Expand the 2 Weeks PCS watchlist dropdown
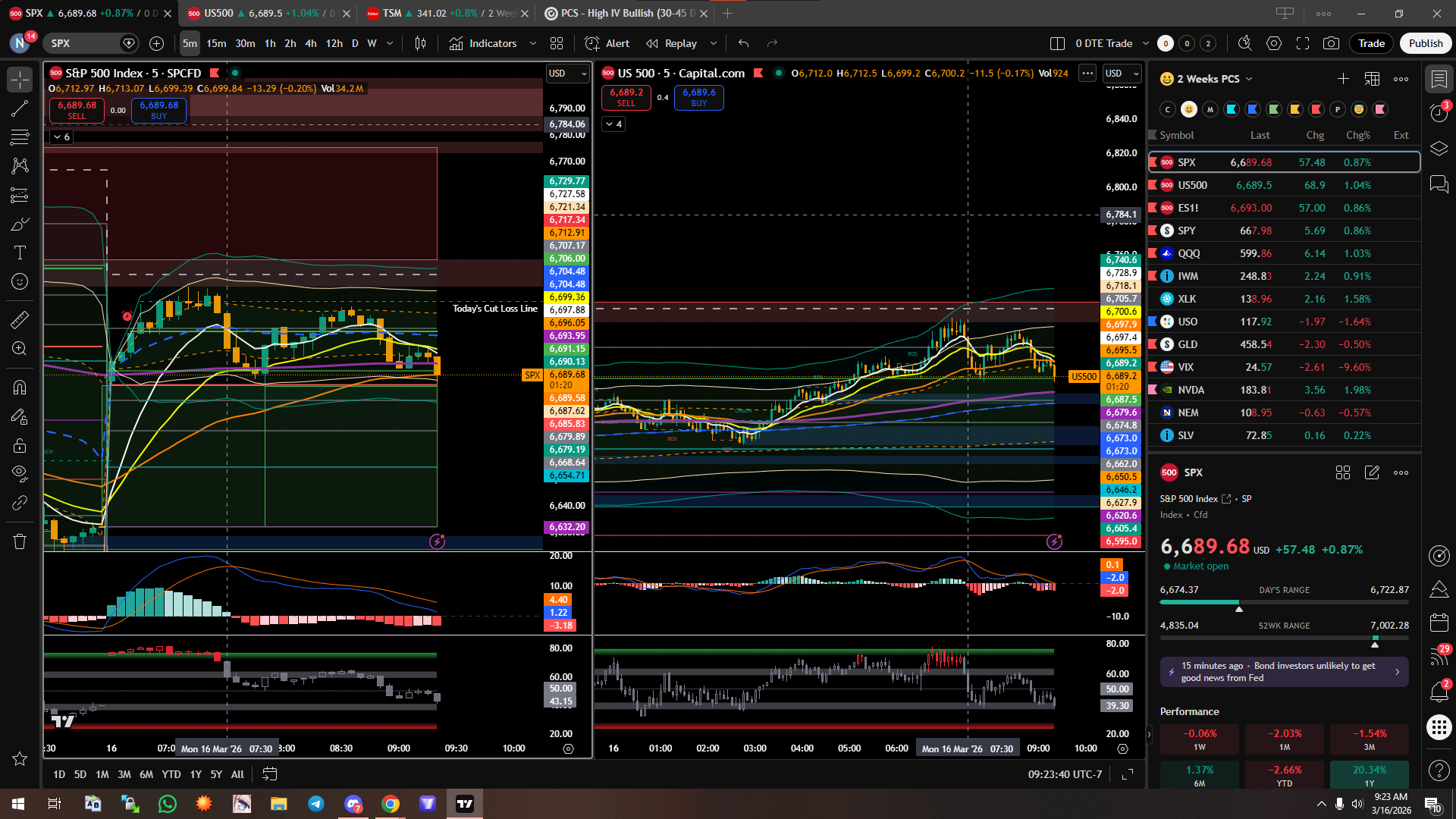 click(x=1249, y=79)
